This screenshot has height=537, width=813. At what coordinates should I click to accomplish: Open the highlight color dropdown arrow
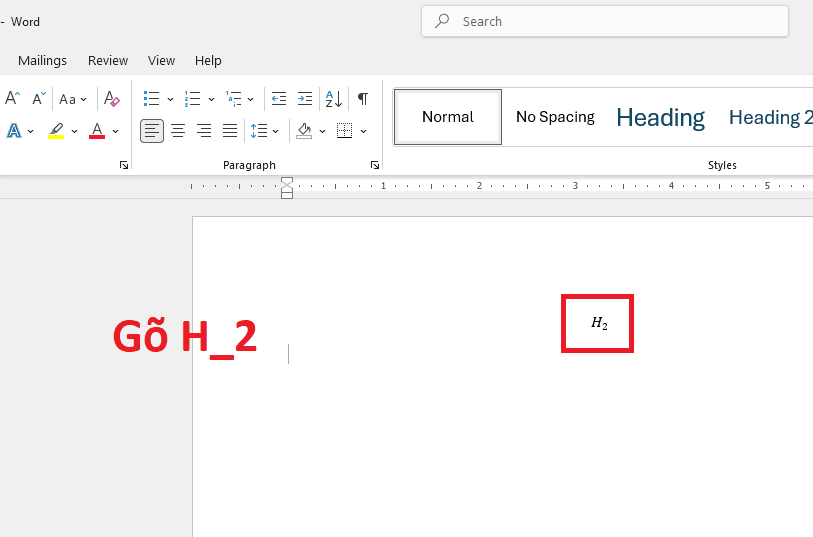[x=74, y=131]
